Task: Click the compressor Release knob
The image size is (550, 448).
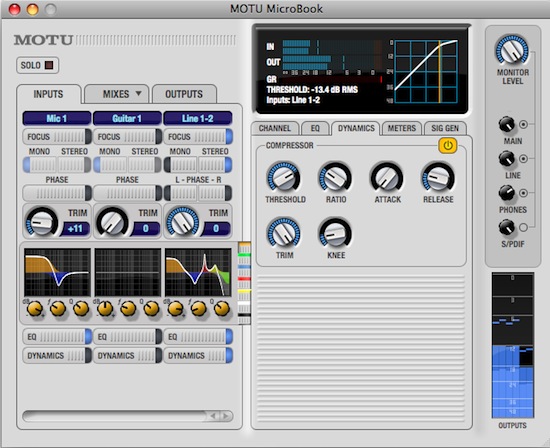Action: click(x=438, y=177)
